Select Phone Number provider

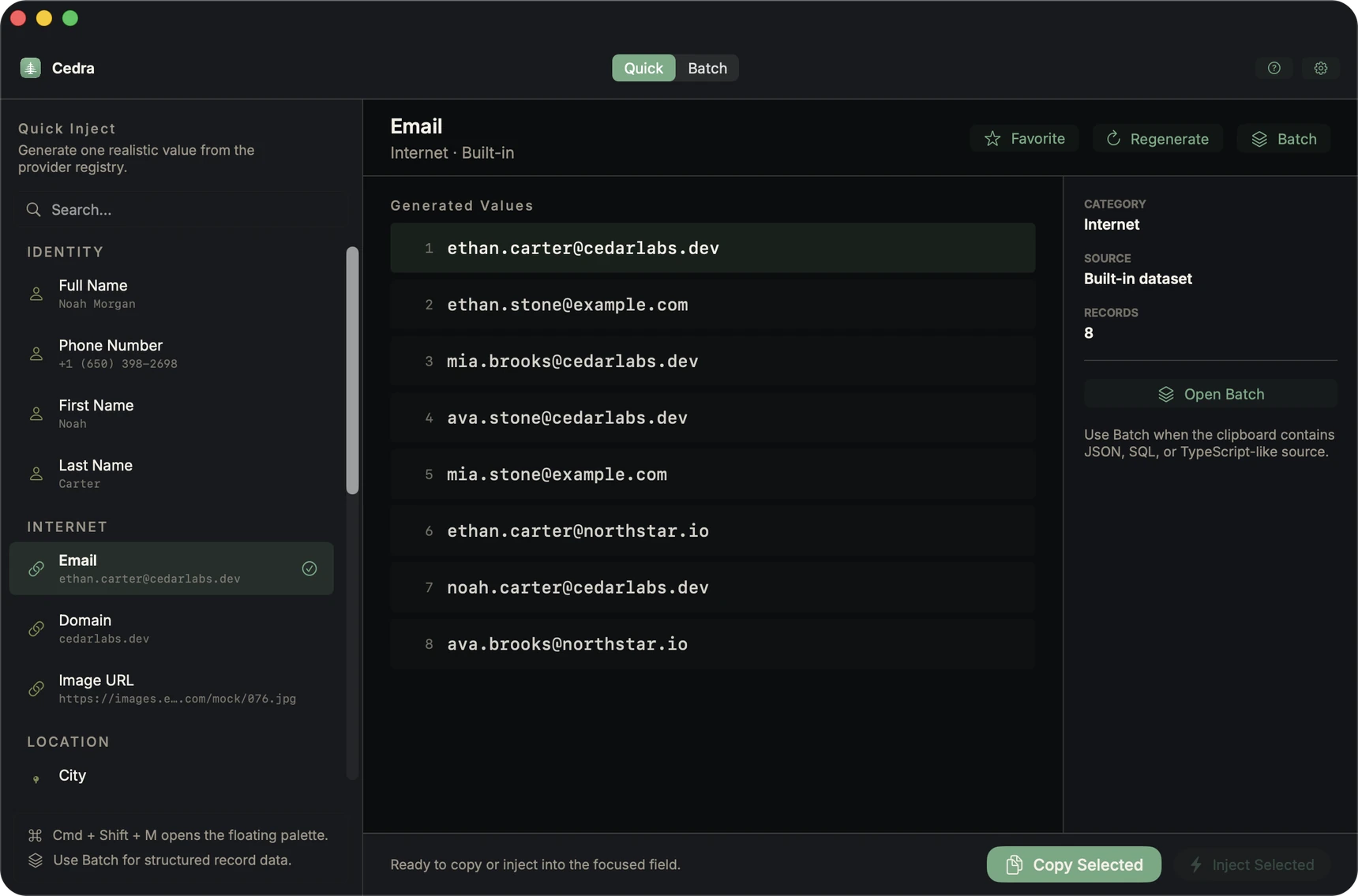coord(171,354)
